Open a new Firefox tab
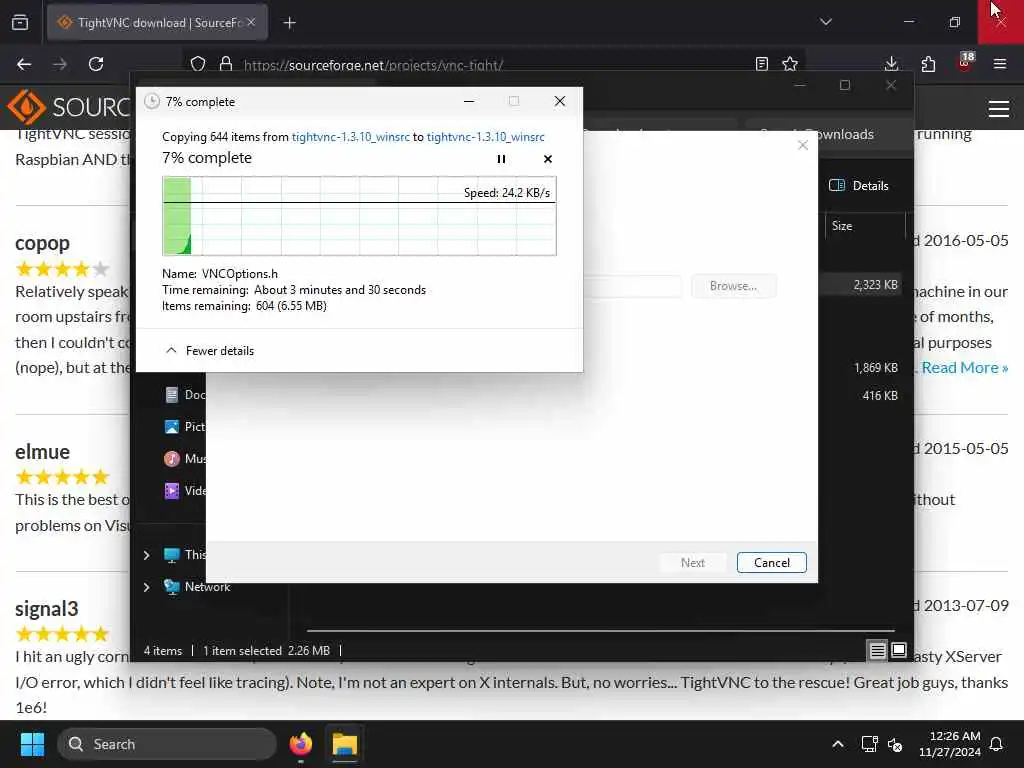Viewport: 1024px width, 768px height. pos(289,23)
